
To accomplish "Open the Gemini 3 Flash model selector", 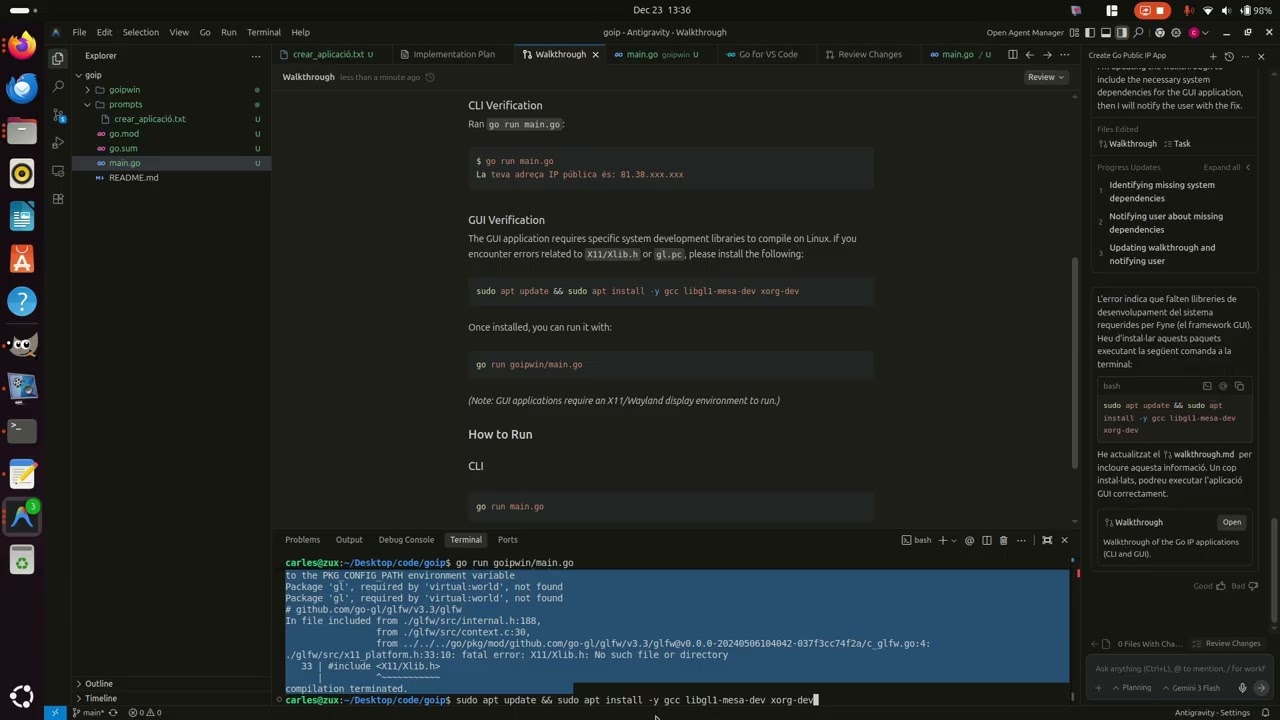I will pyautogui.click(x=1193, y=688).
